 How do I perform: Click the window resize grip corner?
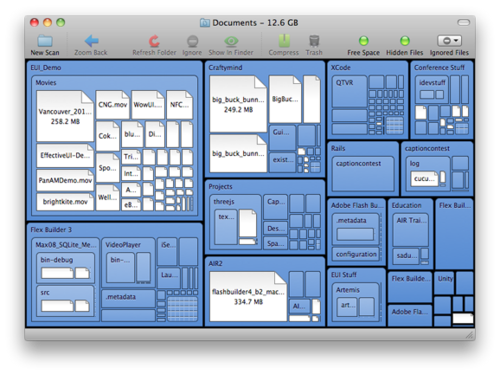(x=470, y=335)
